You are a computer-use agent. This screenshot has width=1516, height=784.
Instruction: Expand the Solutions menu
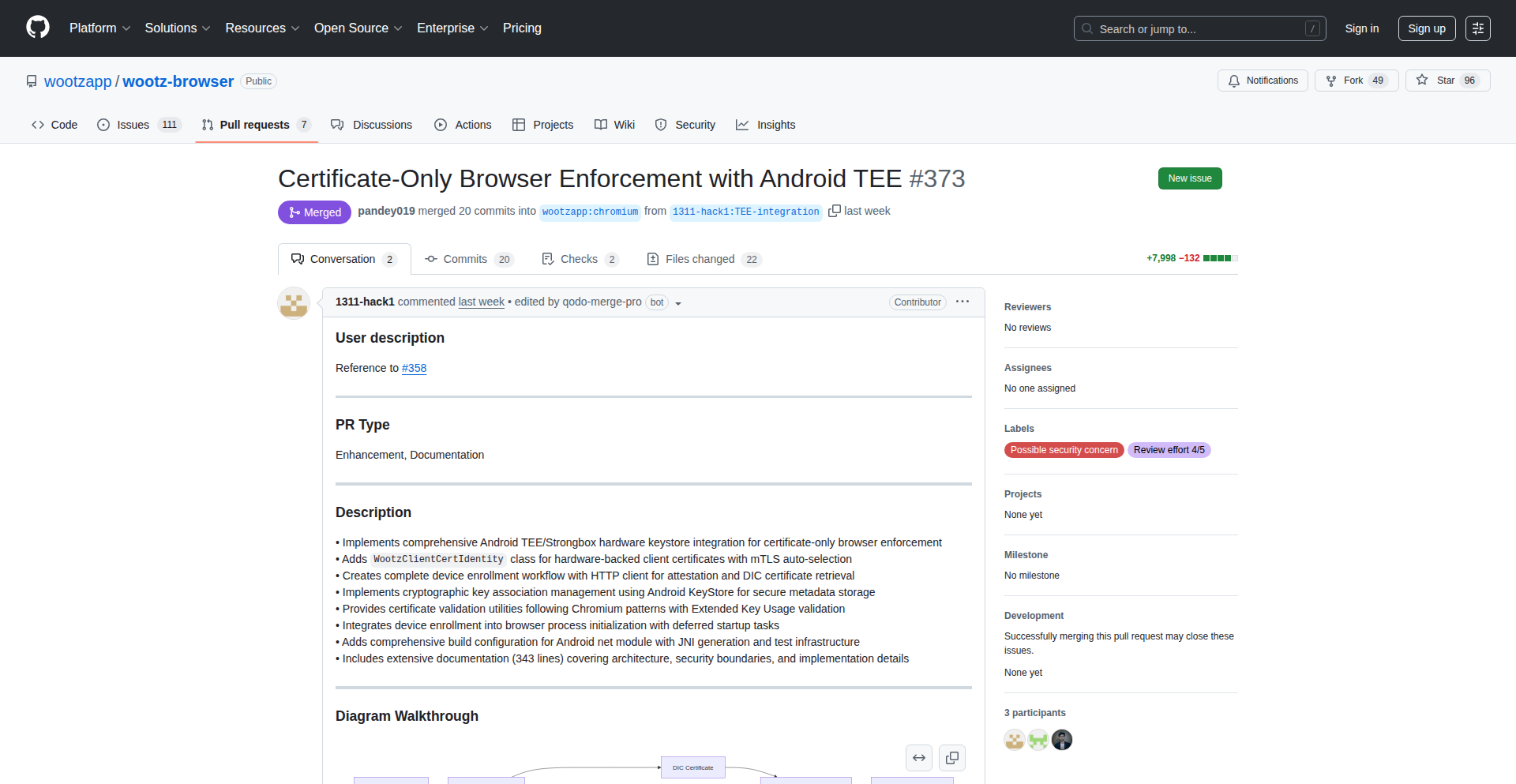click(177, 28)
